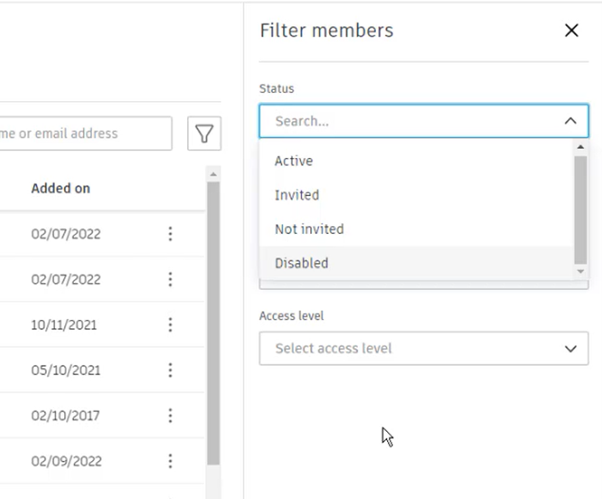Select Active status option
The image size is (602, 499).
coord(417,161)
